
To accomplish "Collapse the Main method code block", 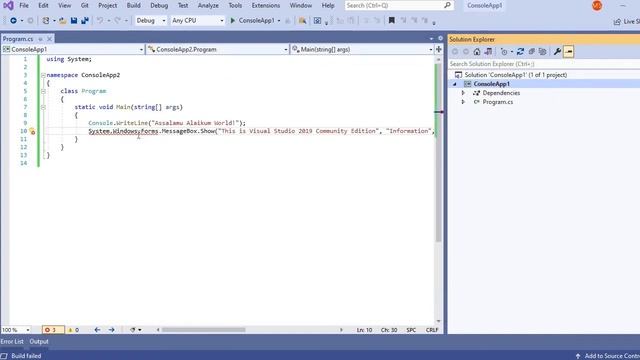I will click(43, 107).
